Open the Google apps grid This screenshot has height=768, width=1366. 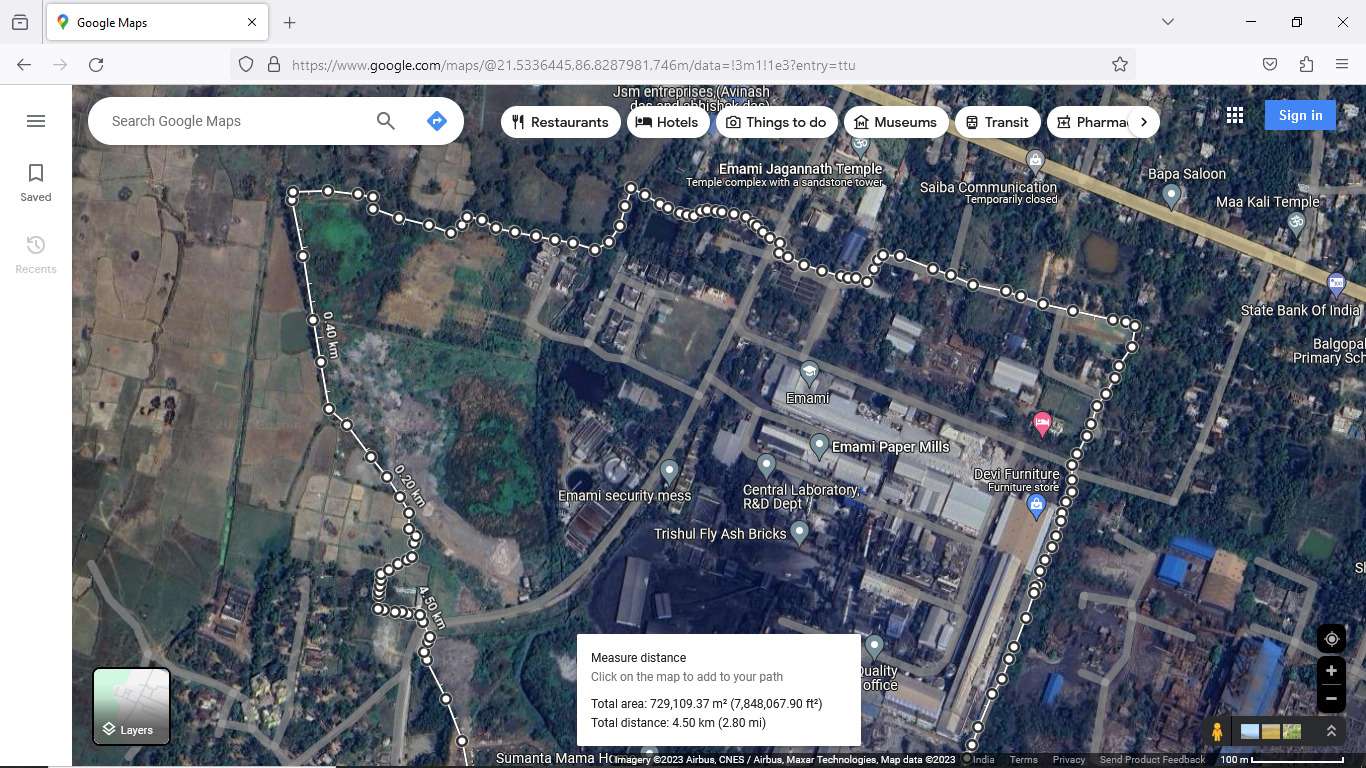tap(1235, 115)
